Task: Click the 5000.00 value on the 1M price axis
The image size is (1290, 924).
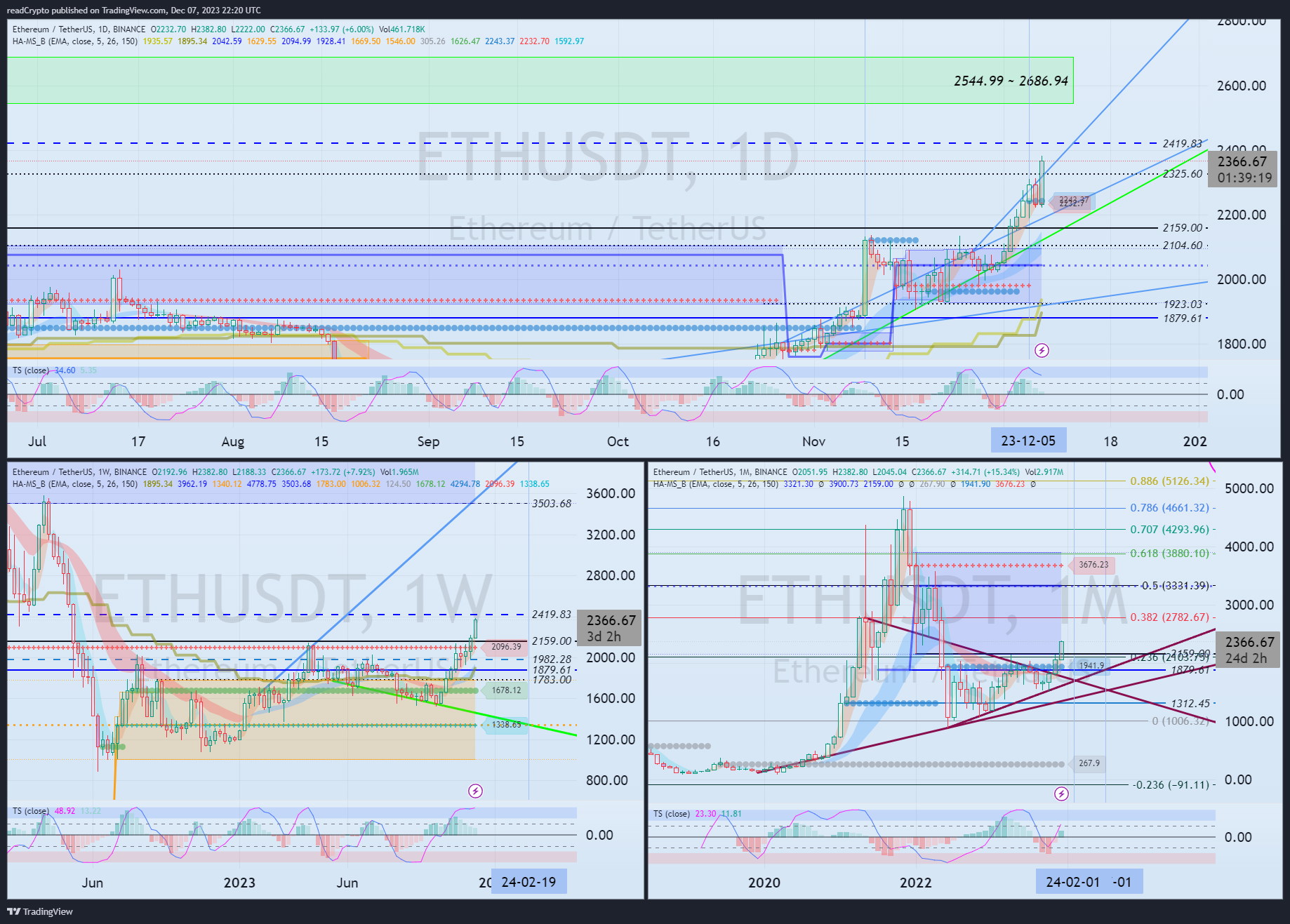Action: [x=1249, y=488]
